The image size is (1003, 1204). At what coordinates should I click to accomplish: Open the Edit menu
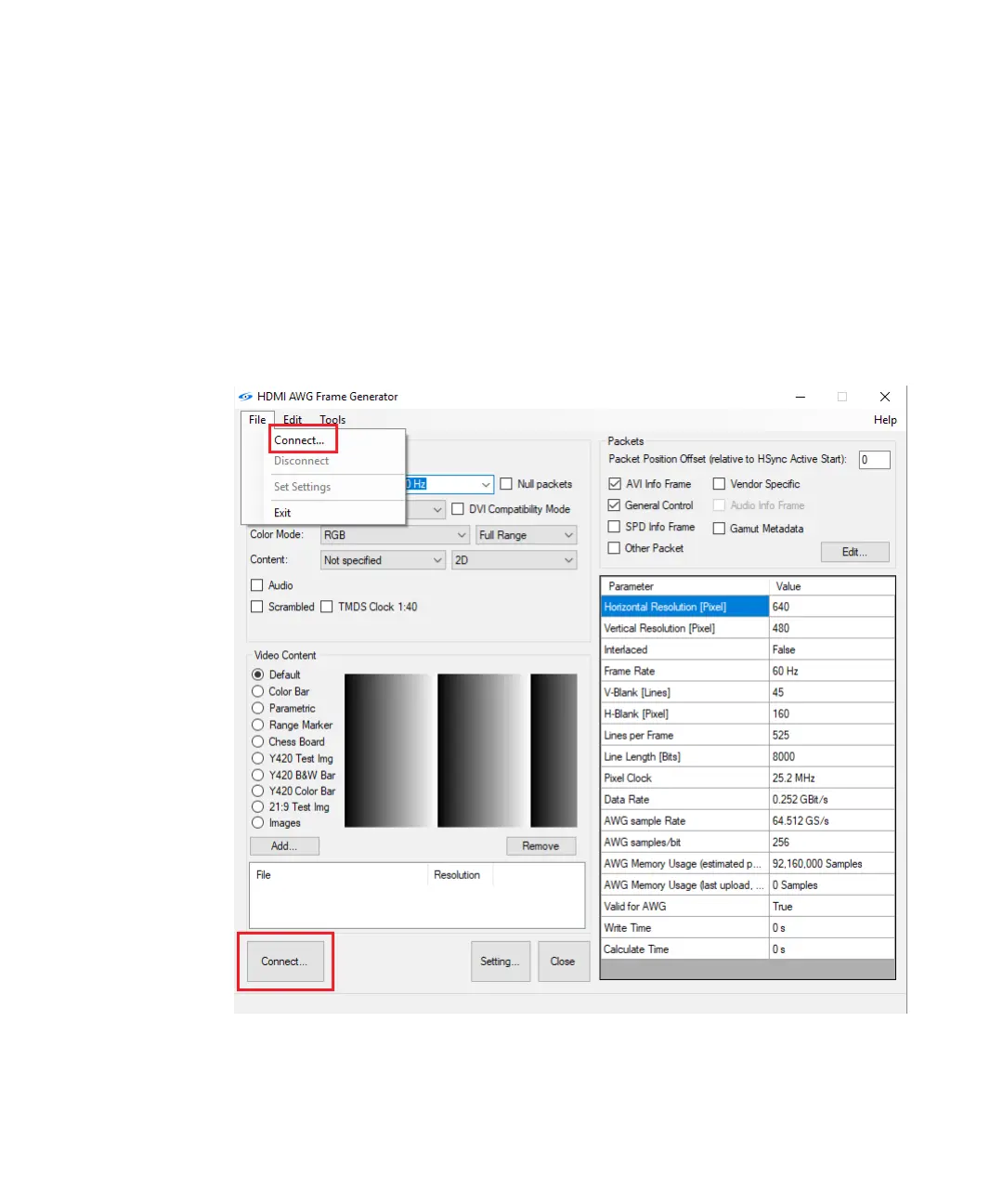point(293,420)
